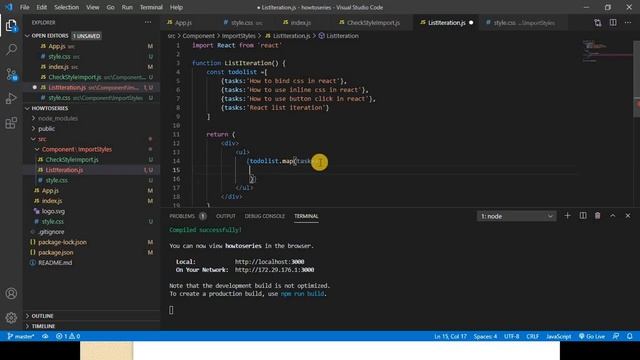Open the Help menu

[176, 7]
